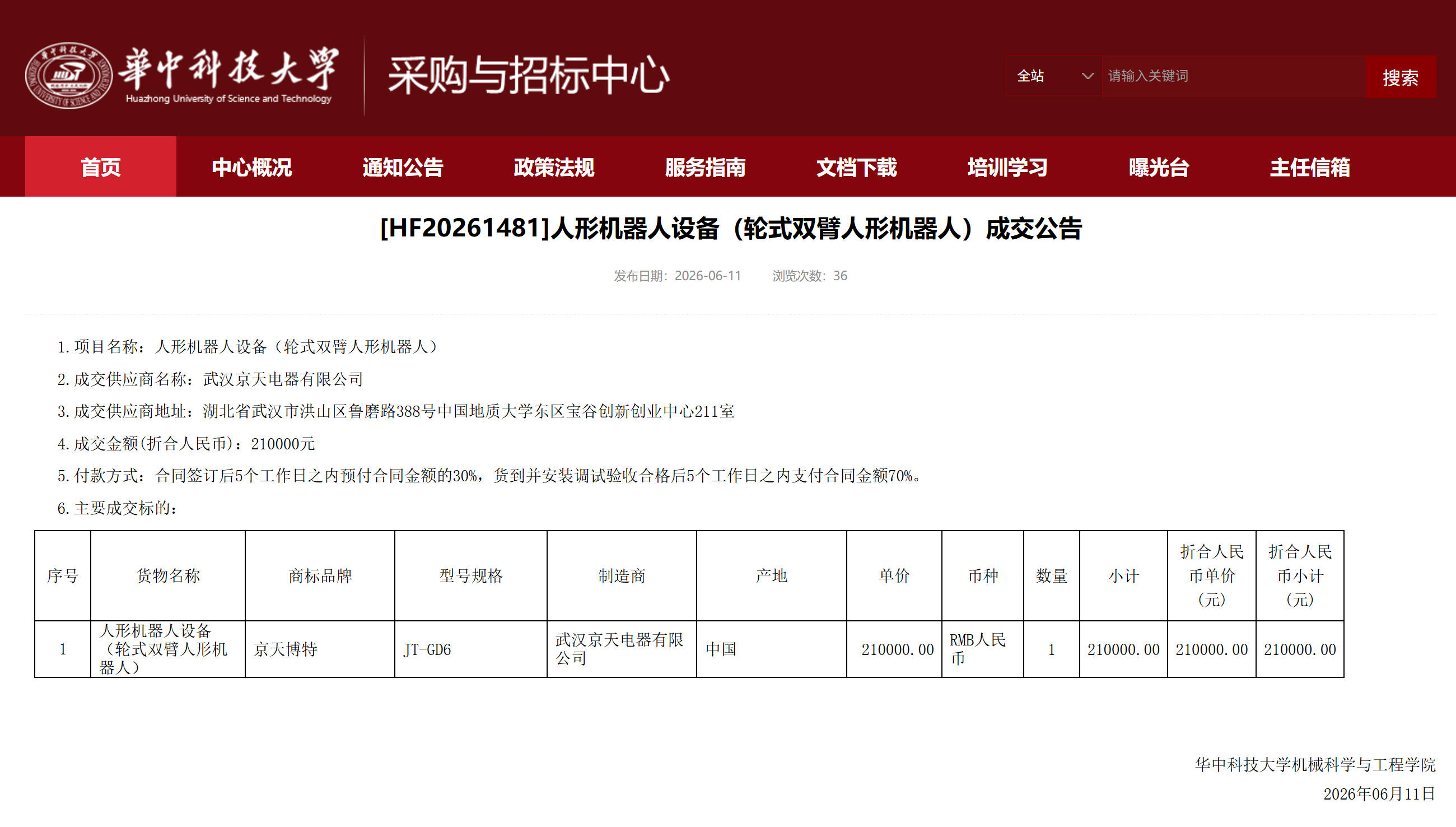Go to 首页 tab
1456x827 pixels.
(x=100, y=167)
